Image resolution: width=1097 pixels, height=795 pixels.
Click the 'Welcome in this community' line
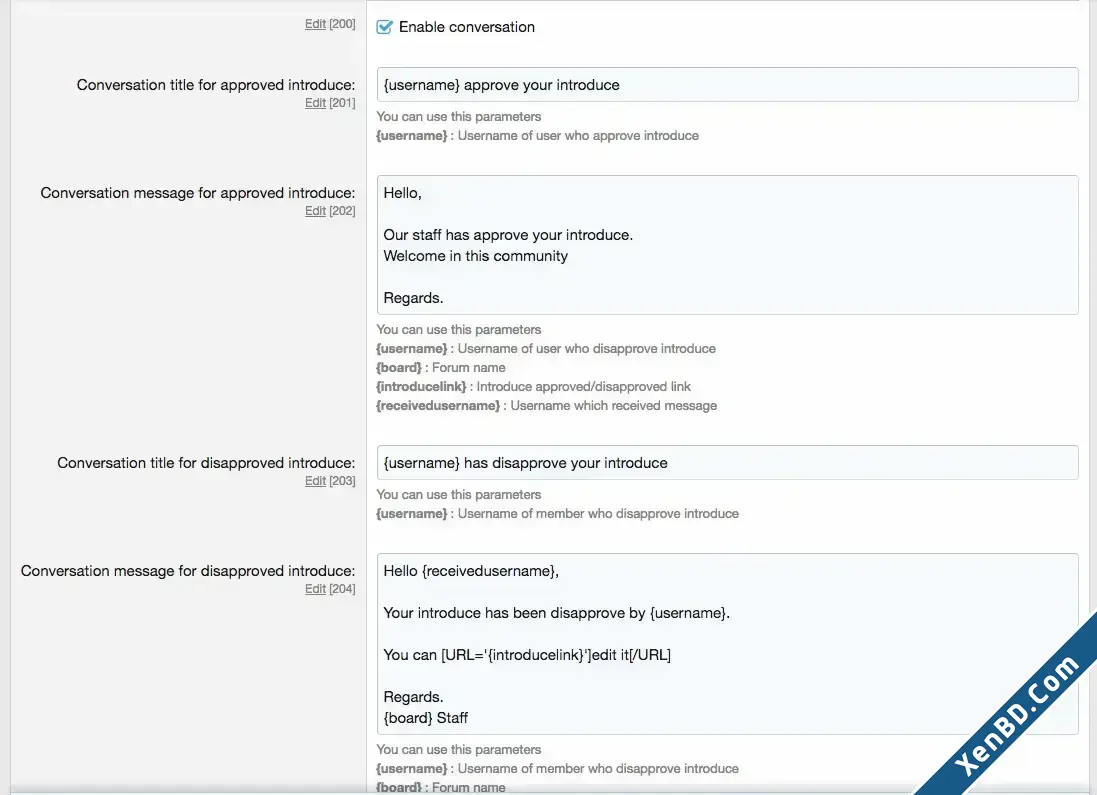tap(476, 256)
